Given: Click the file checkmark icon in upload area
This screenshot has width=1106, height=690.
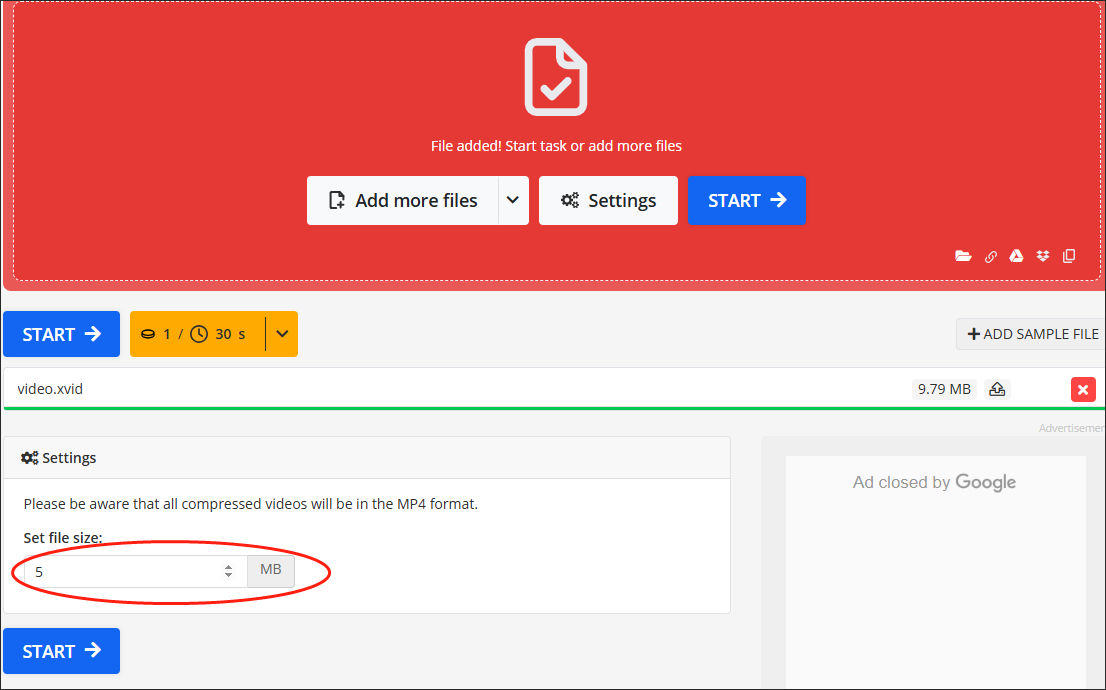Looking at the screenshot, I should pos(556,77).
